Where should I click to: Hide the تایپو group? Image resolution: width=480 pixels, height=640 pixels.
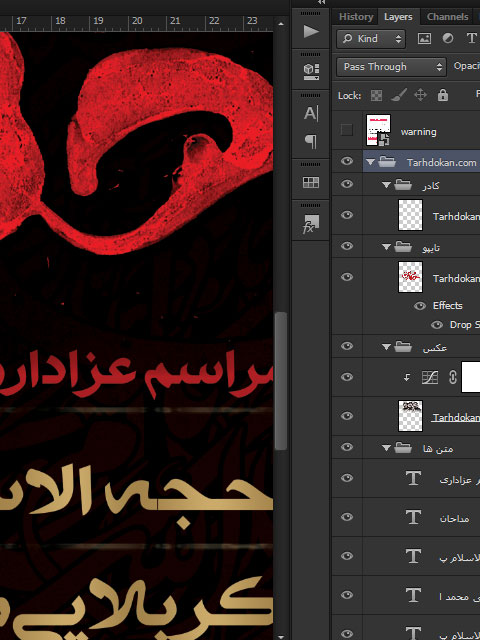pyautogui.click(x=347, y=246)
